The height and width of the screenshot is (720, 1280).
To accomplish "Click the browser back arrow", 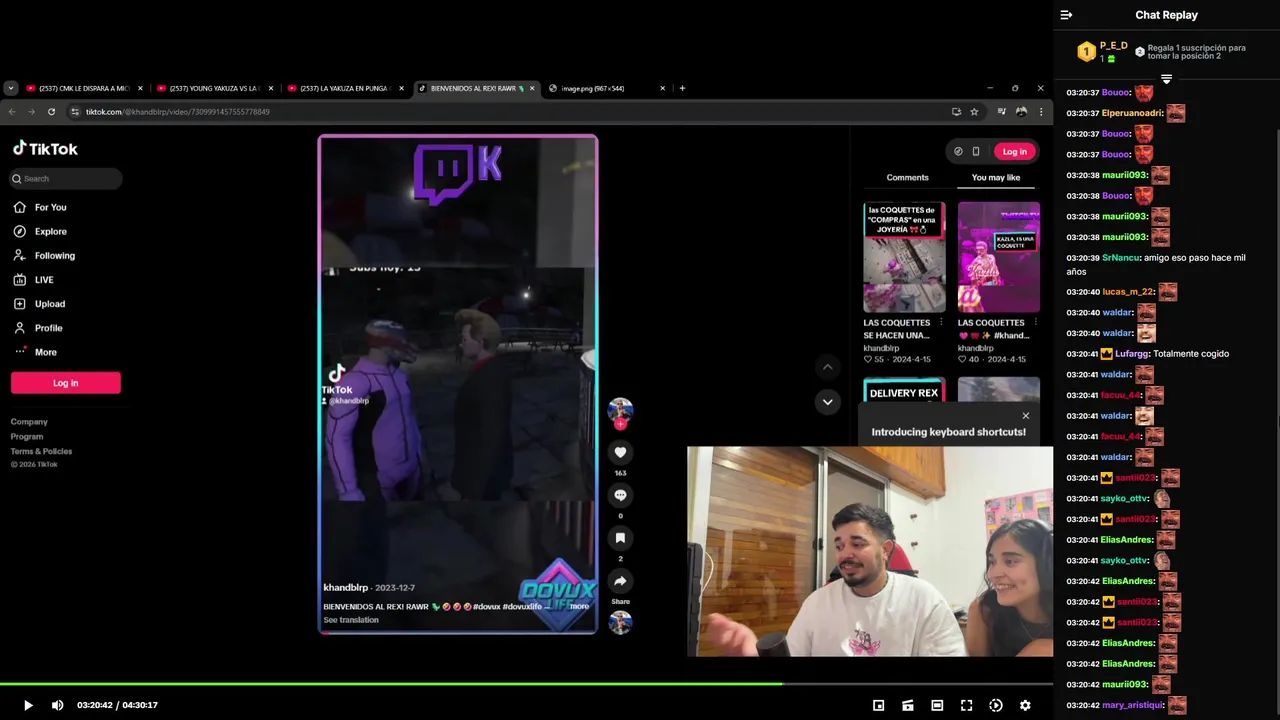I will pyautogui.click(x=12, y=112).
